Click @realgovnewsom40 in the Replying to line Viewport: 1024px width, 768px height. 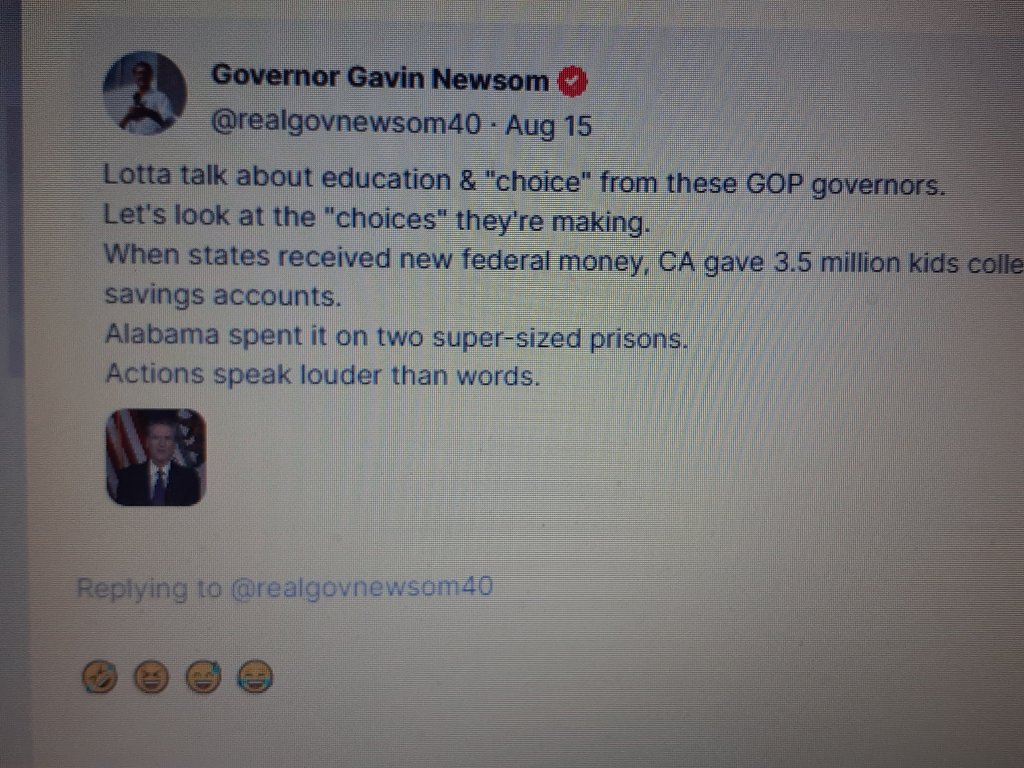361,587
